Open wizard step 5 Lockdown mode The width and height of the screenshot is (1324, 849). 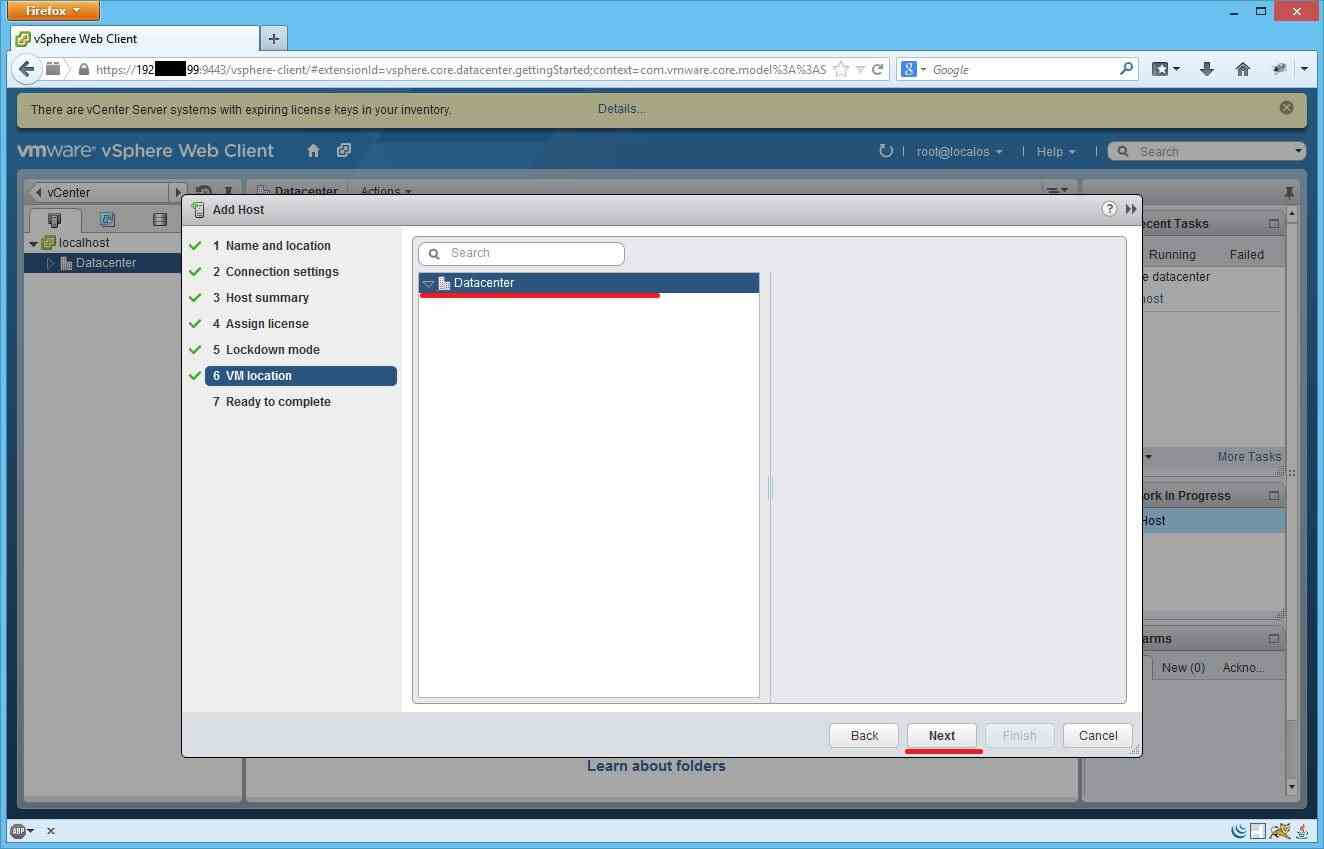[x=273, y=350]
